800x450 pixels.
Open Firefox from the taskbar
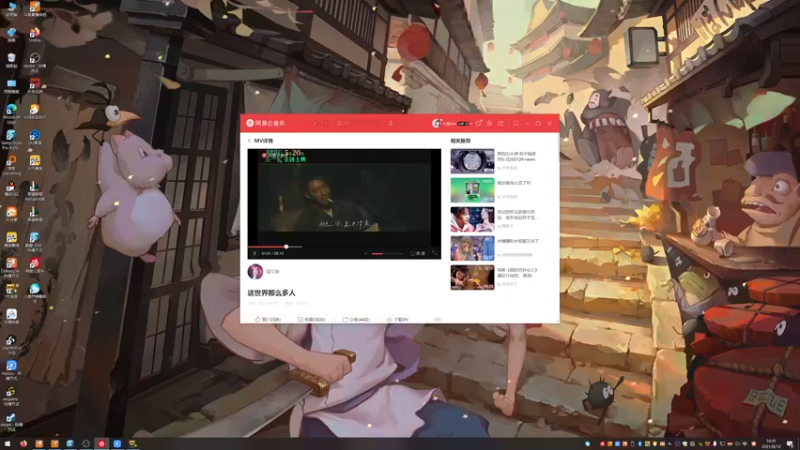coord(23,444)
